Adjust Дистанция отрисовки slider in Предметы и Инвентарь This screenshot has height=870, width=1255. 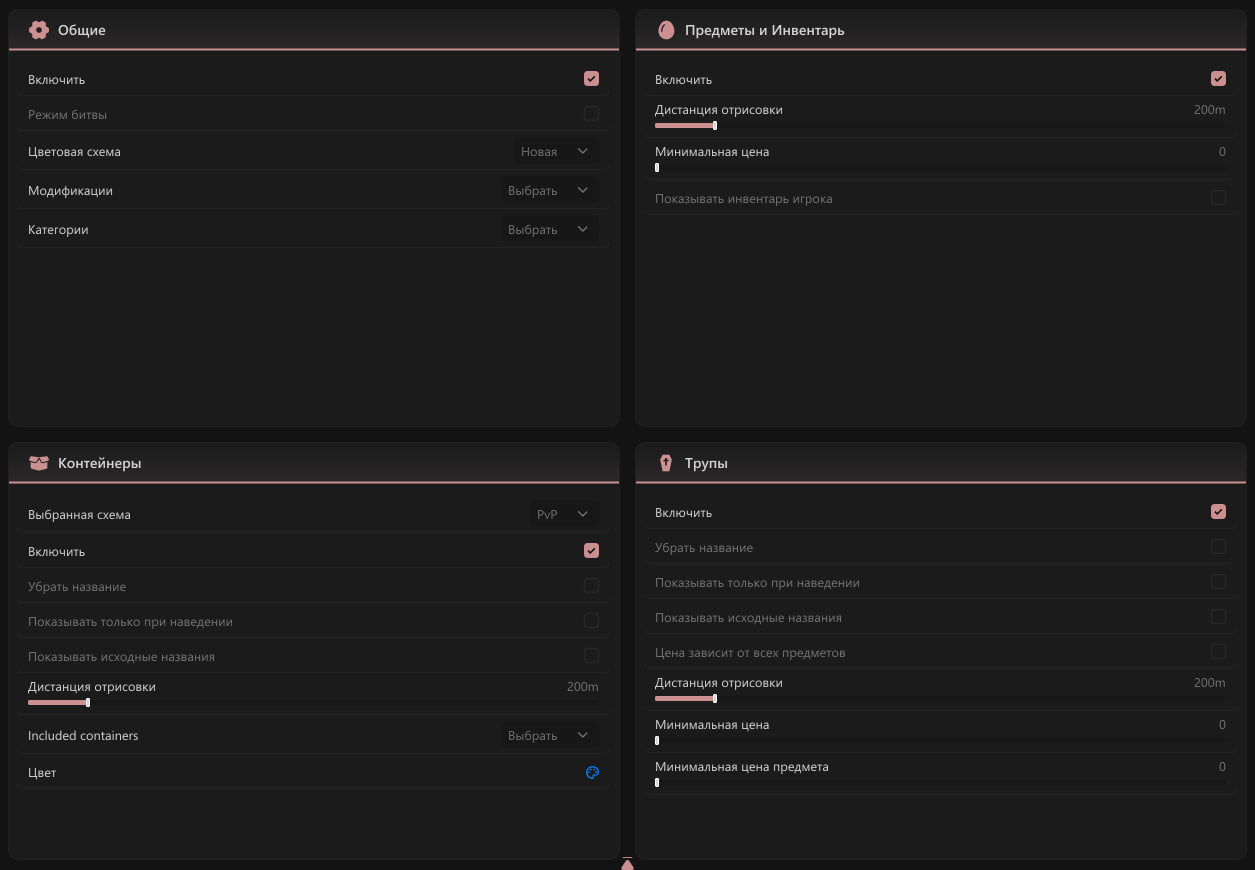tap(940, 126)
